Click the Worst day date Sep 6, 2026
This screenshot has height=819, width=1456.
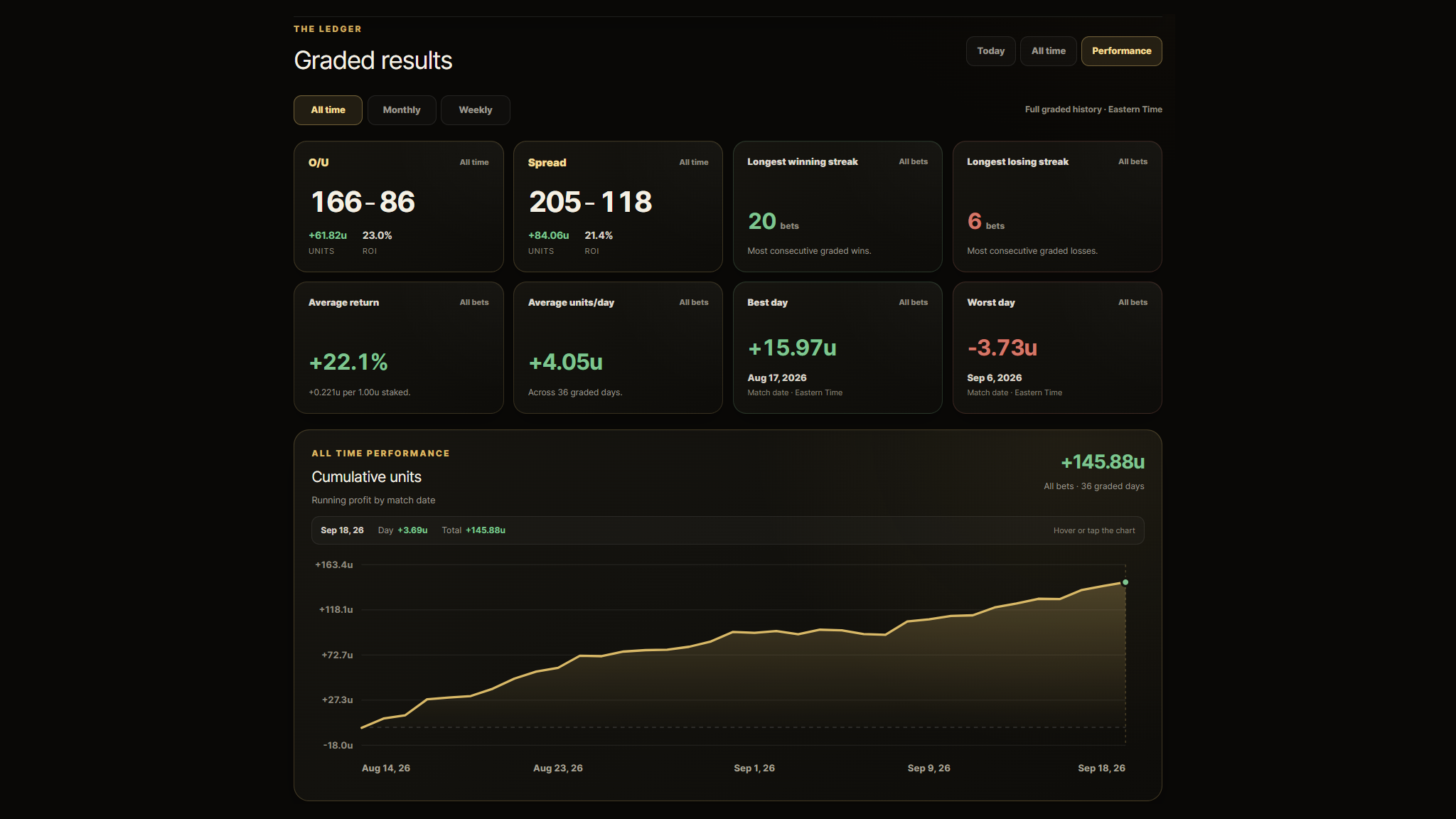pos(995,378)
